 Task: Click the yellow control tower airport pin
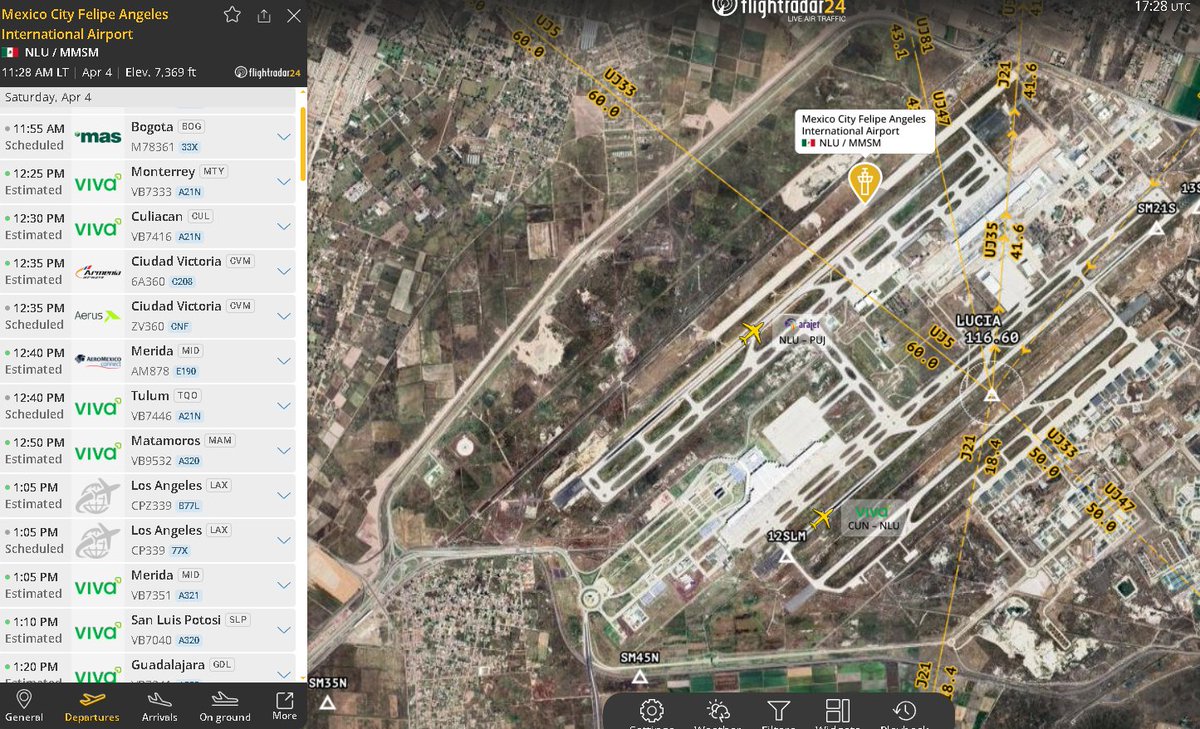coord(864,183)
